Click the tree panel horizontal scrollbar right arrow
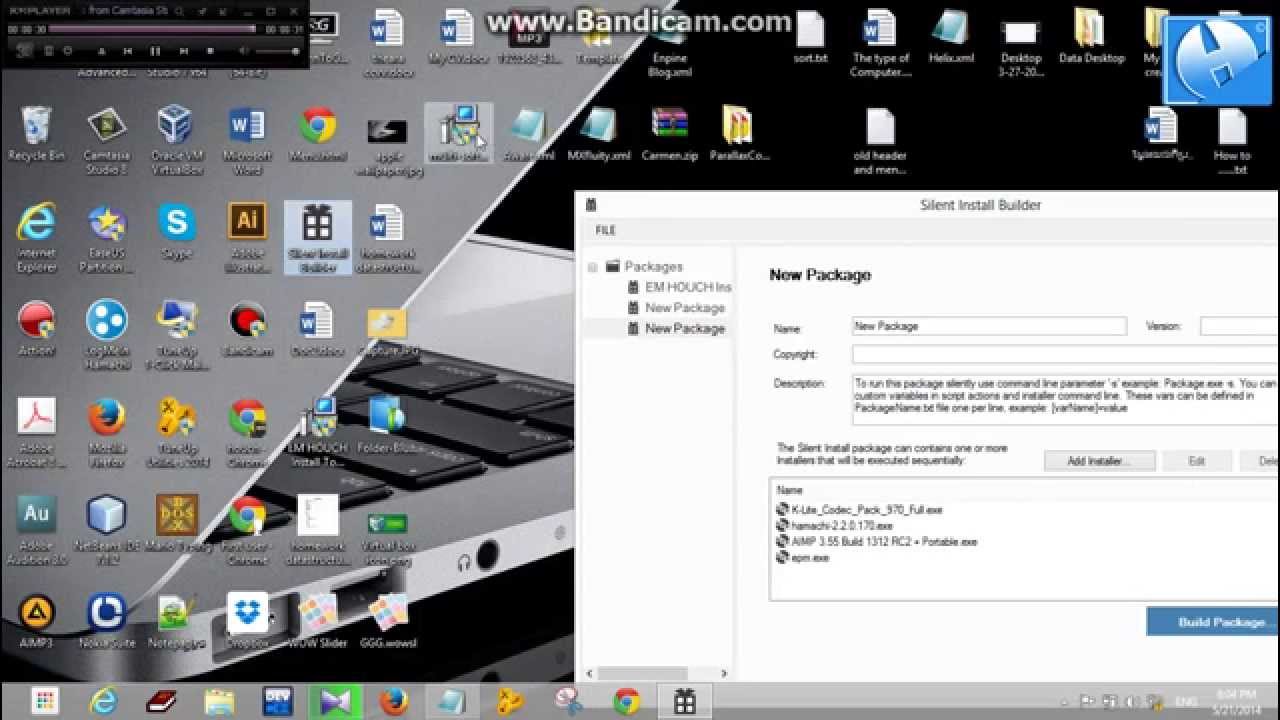This screenshot has height=720, width=1280. [724, 674]
